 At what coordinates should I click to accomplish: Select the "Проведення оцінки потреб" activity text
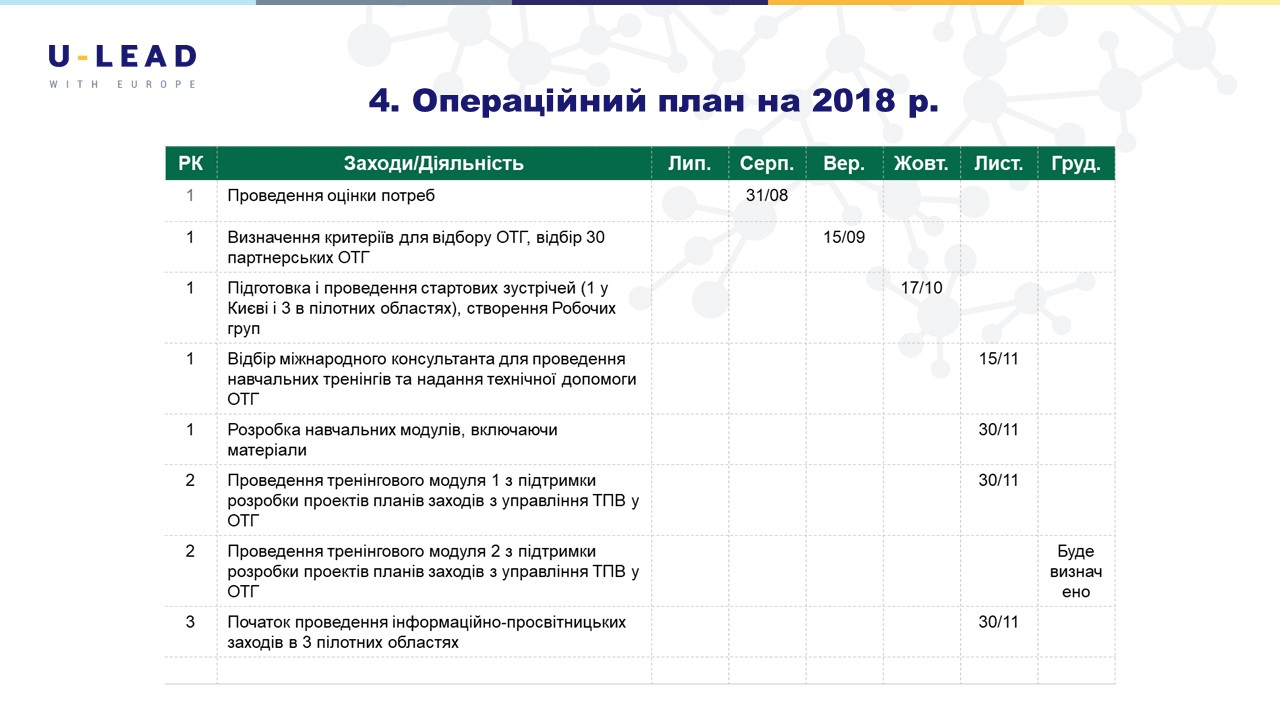331,196
